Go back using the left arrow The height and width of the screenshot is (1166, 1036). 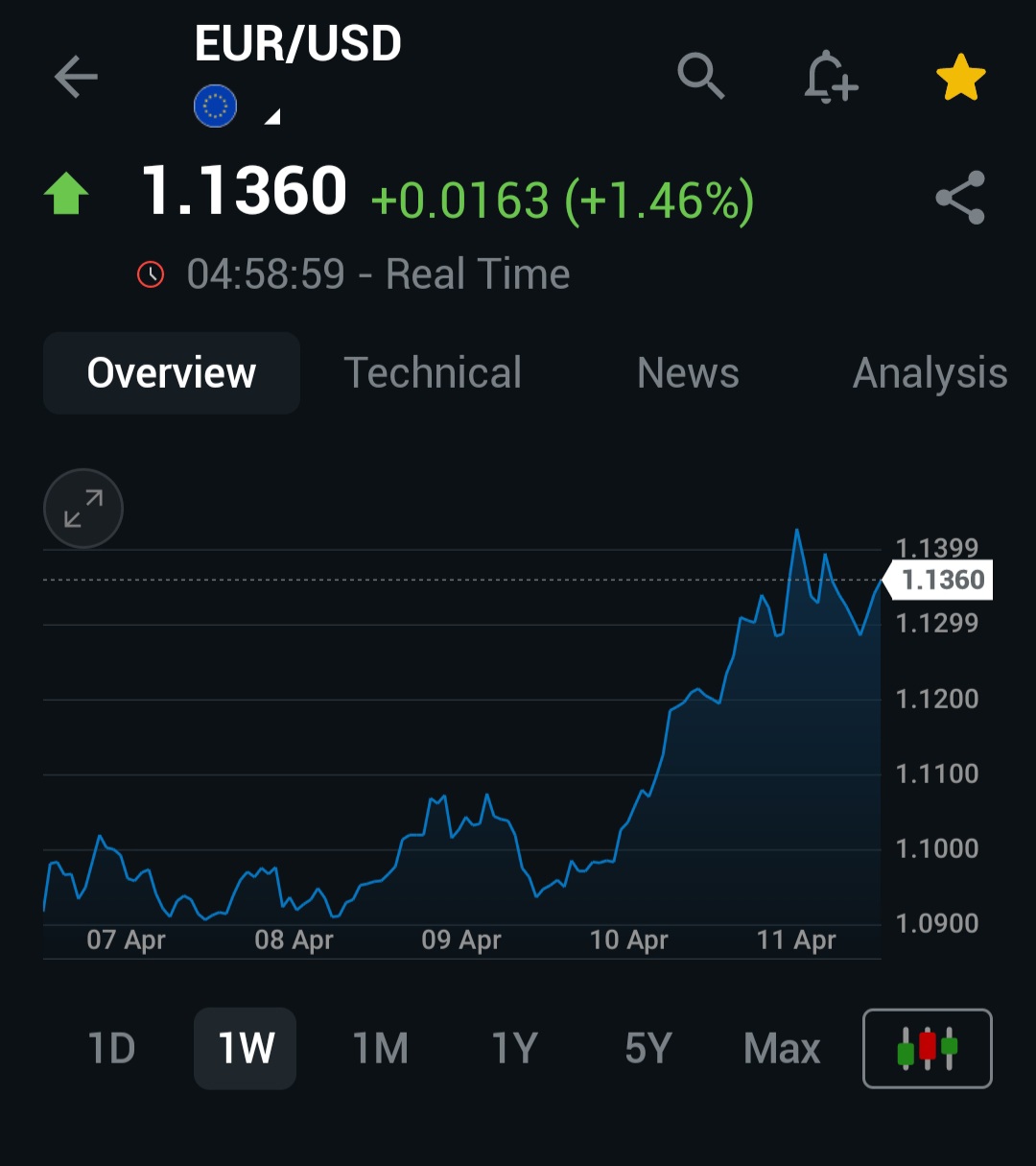pyautogui.click(x=76, y=77)
